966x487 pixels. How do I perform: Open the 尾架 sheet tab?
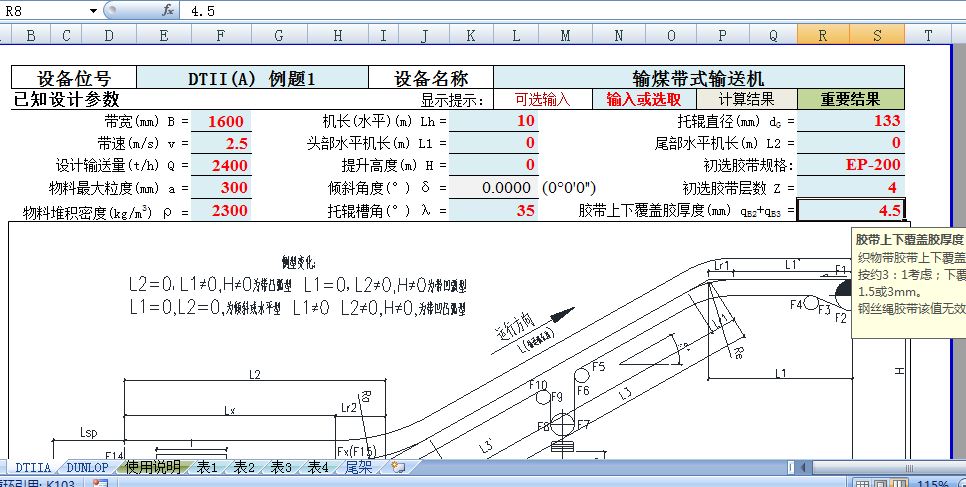pos(359,467)
